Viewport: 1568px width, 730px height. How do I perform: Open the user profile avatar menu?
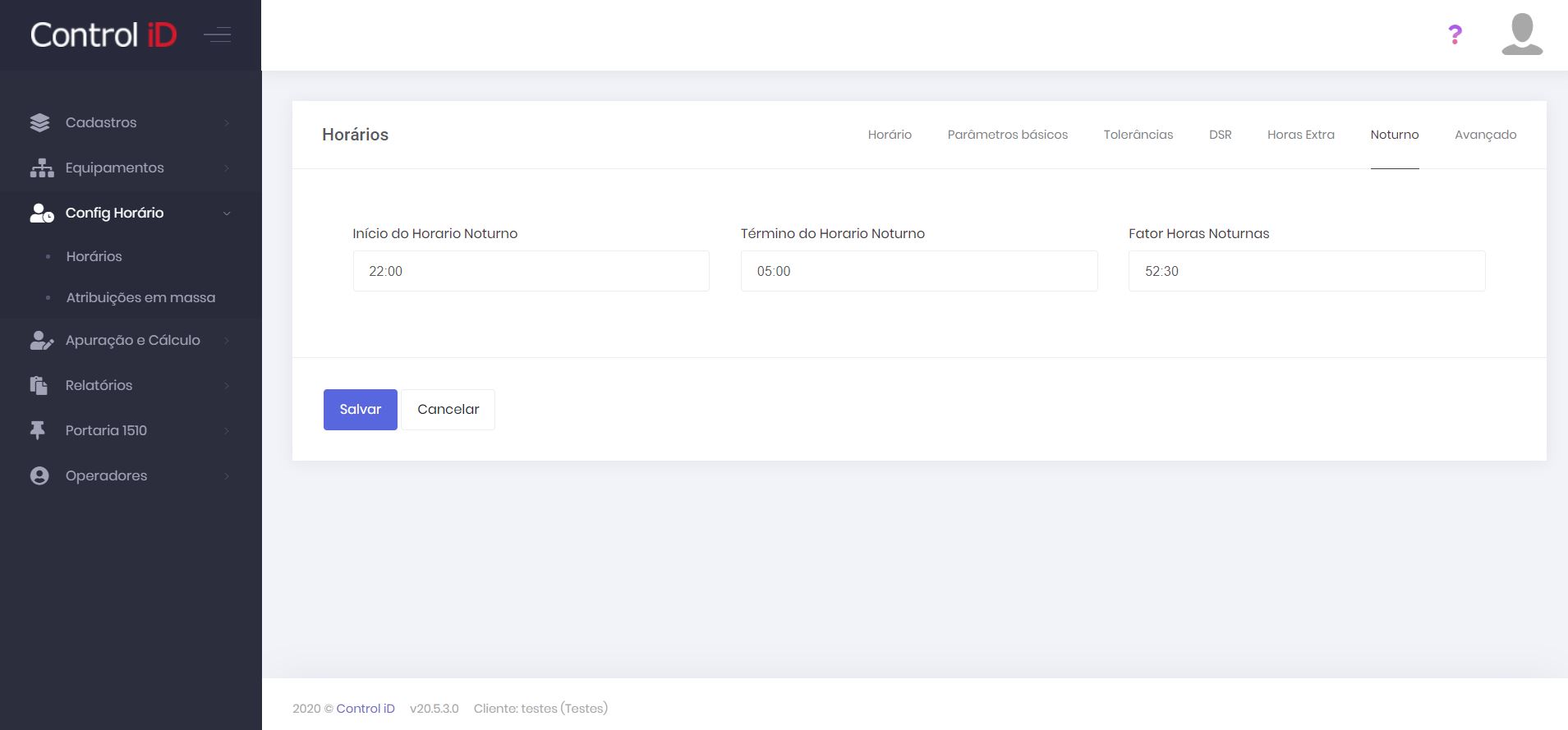click(x=1521, y=34)
